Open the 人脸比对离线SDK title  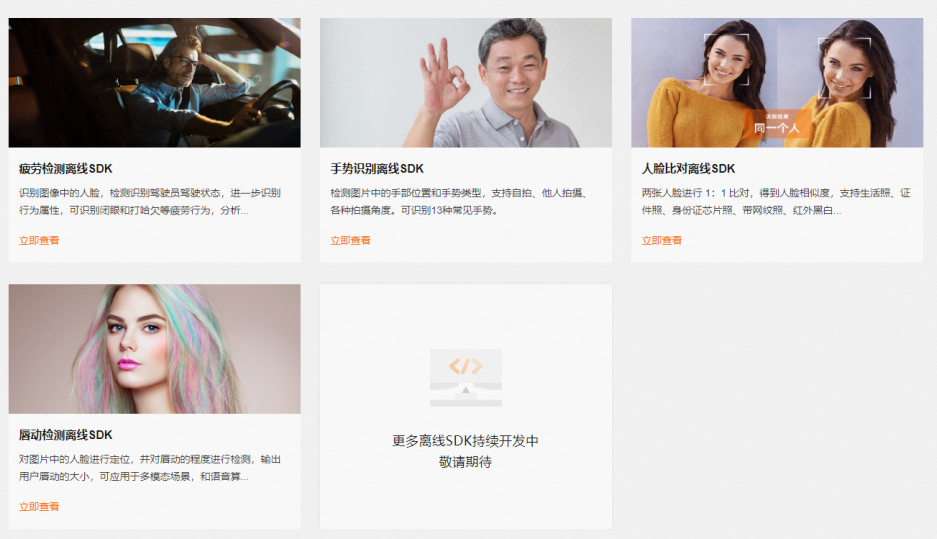688,169
